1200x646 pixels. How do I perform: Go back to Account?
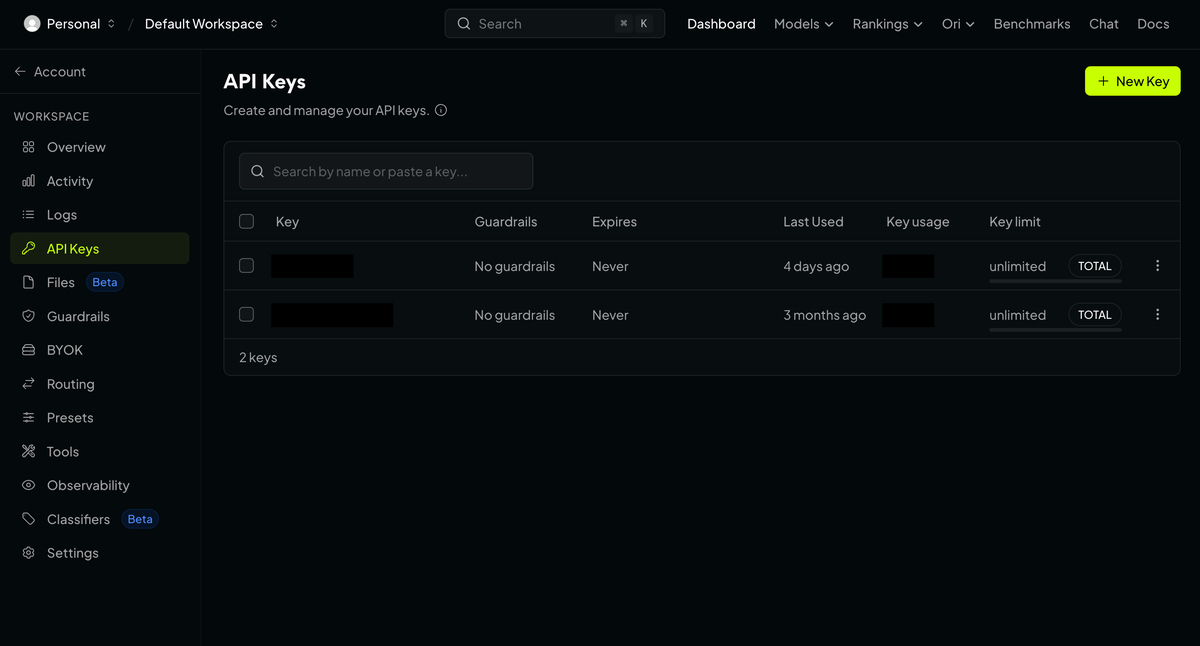click(x=50, y=72)
